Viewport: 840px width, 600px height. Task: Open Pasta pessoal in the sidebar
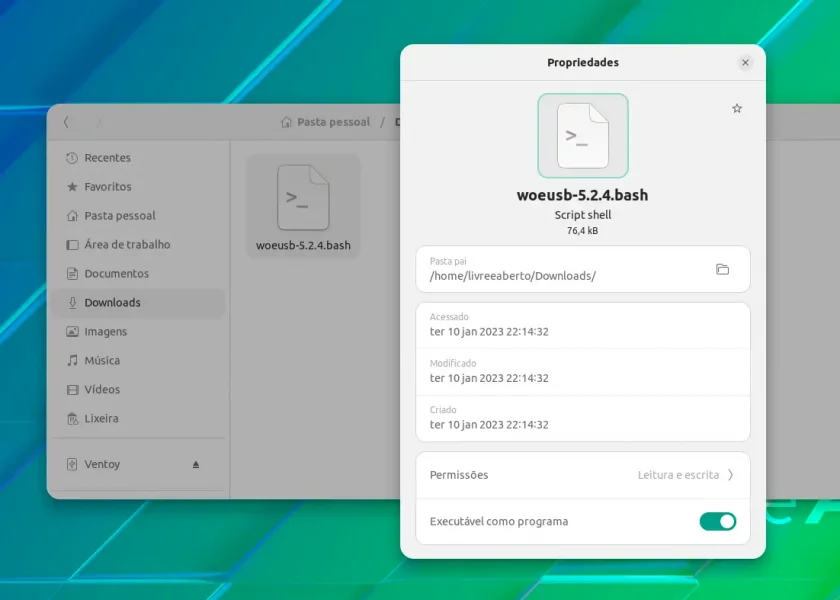click(x=139, y=215)
